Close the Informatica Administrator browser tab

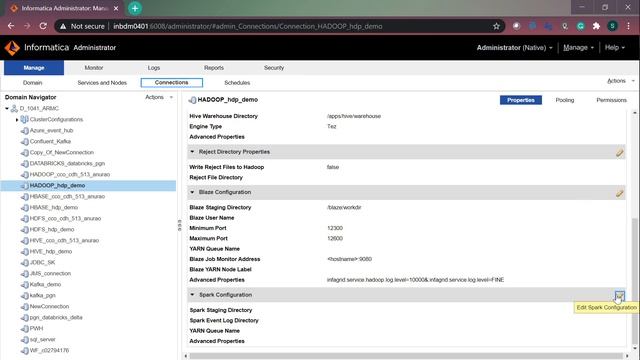coord(116,8)
